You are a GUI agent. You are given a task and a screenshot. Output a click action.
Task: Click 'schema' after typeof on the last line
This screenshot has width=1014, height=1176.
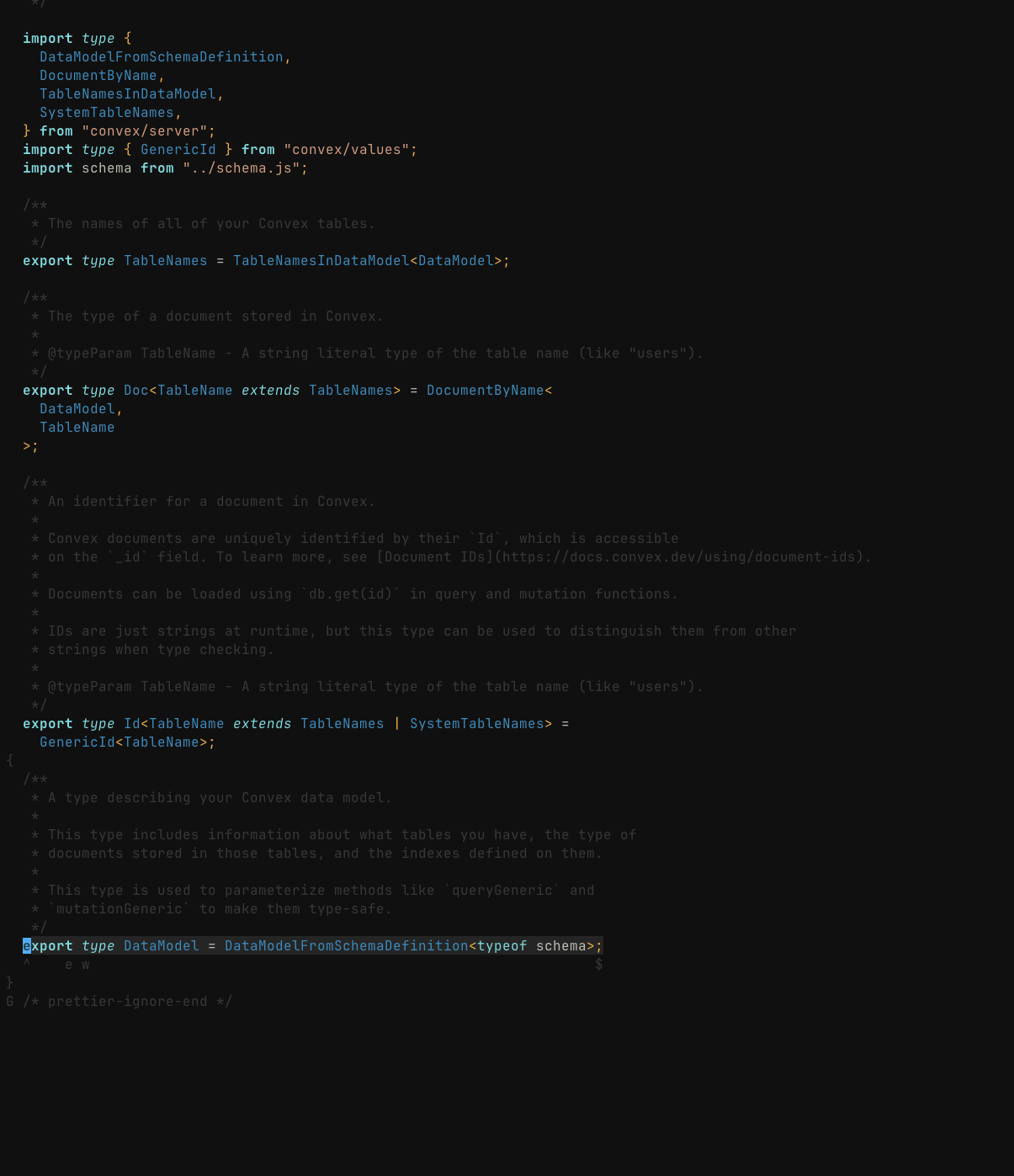561,946
